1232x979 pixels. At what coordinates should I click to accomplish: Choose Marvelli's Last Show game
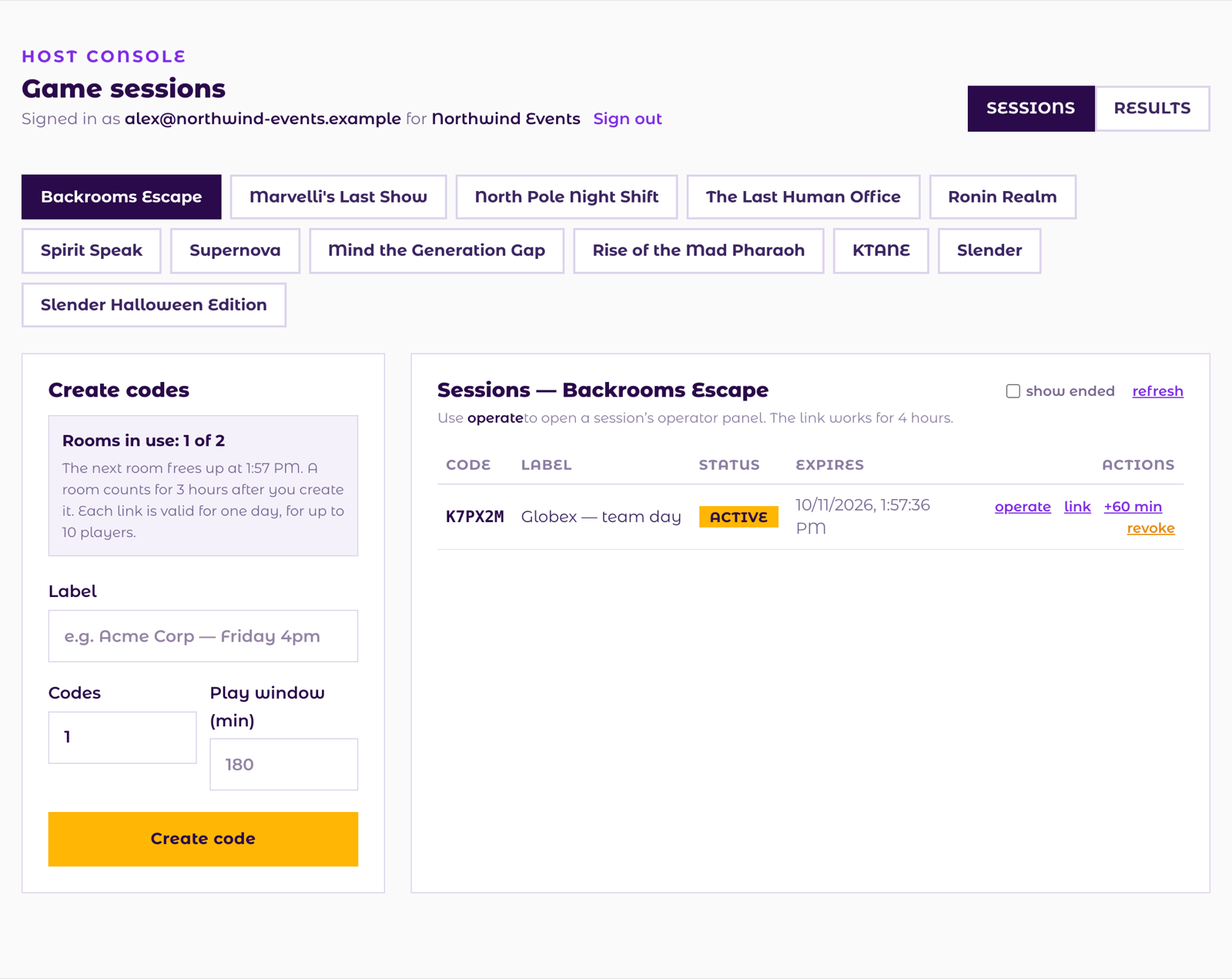[338, 197]
